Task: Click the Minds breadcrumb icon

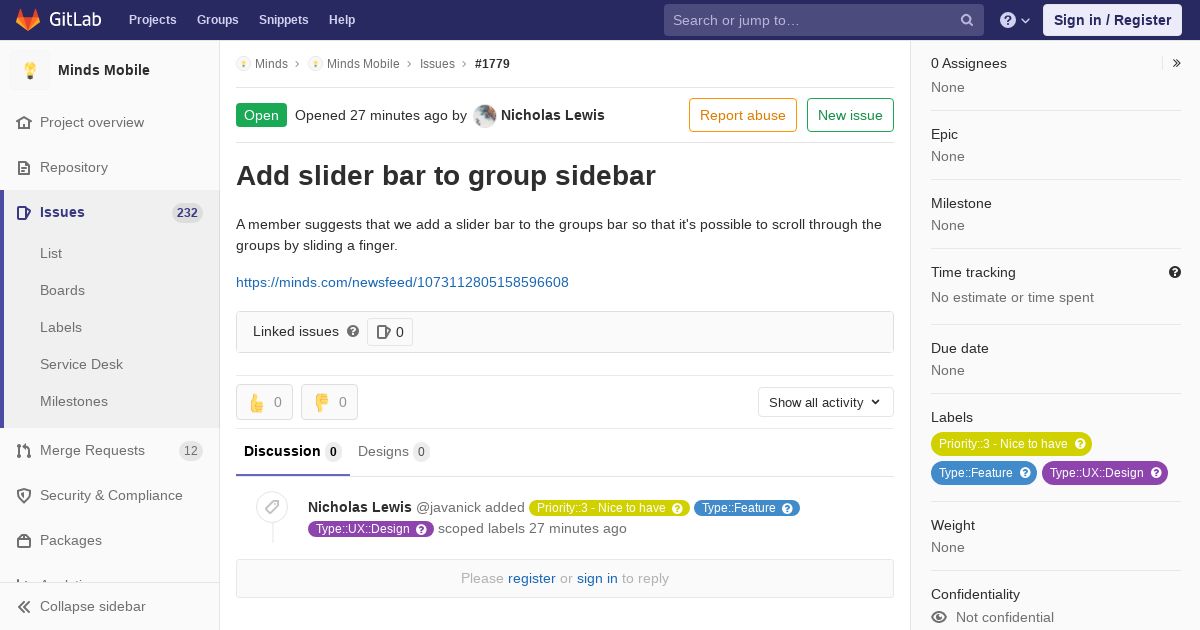Action: click(243, 63)
